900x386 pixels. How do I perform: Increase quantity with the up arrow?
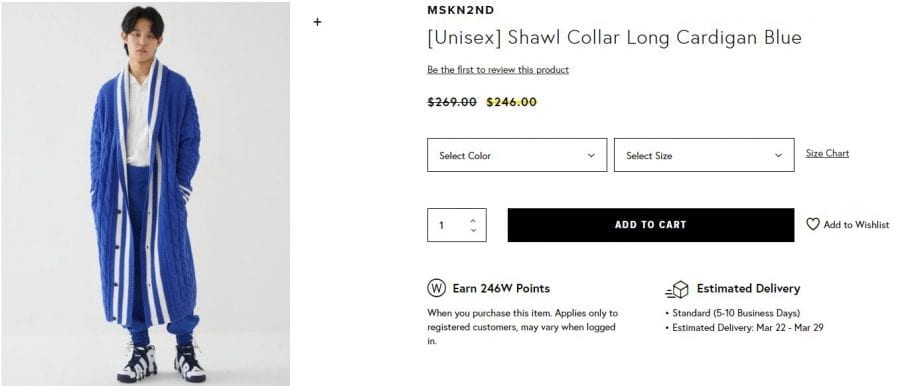click(473, 220)
